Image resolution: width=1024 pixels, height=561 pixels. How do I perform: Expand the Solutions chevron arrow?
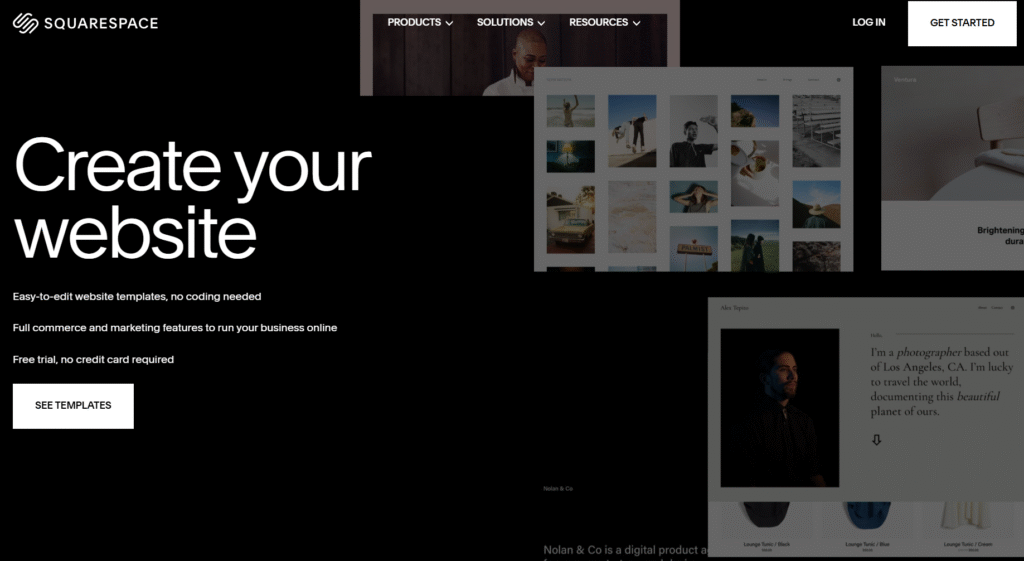click(541, 23)
